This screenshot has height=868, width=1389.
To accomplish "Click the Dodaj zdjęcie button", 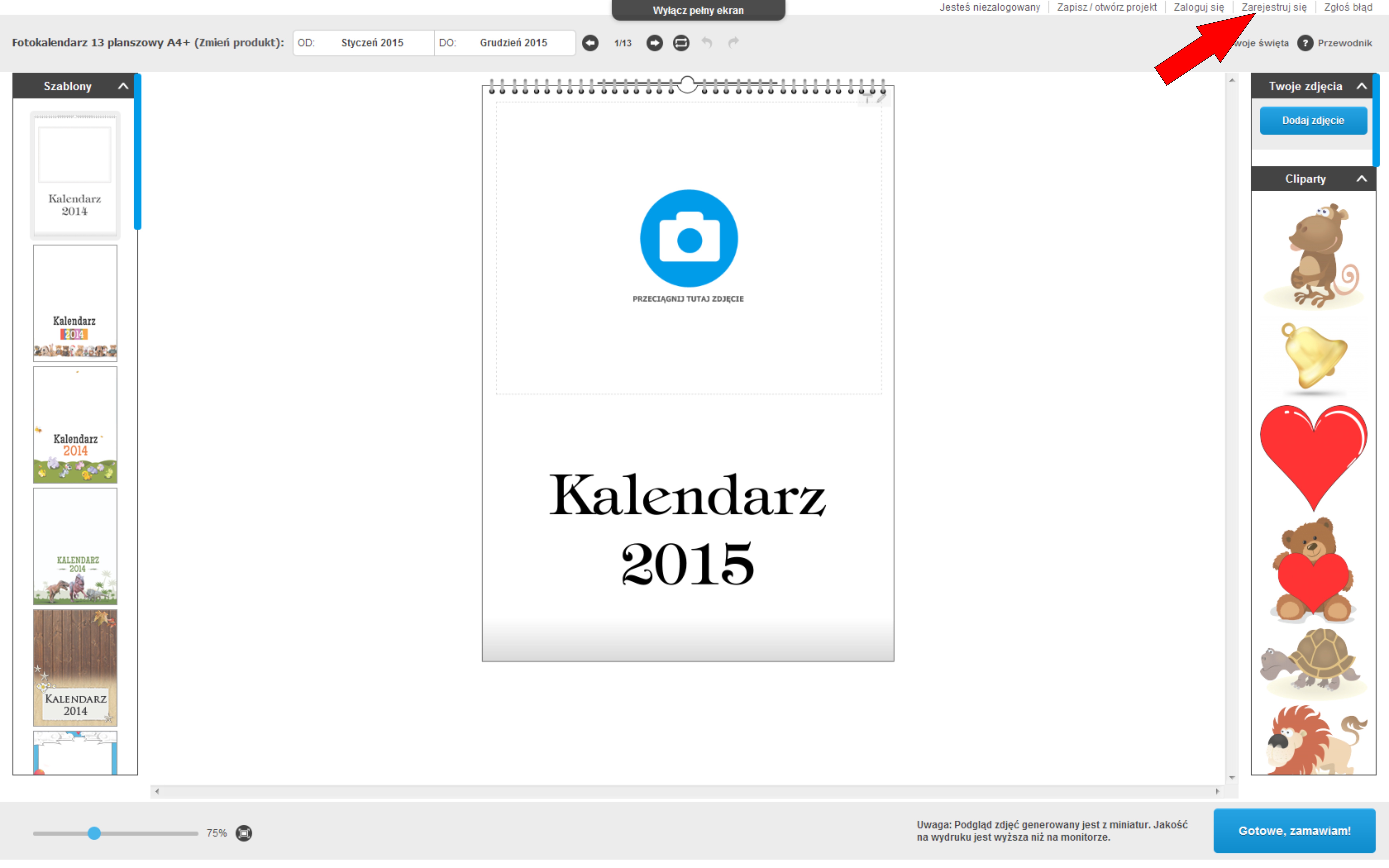I will (1313, 121).
